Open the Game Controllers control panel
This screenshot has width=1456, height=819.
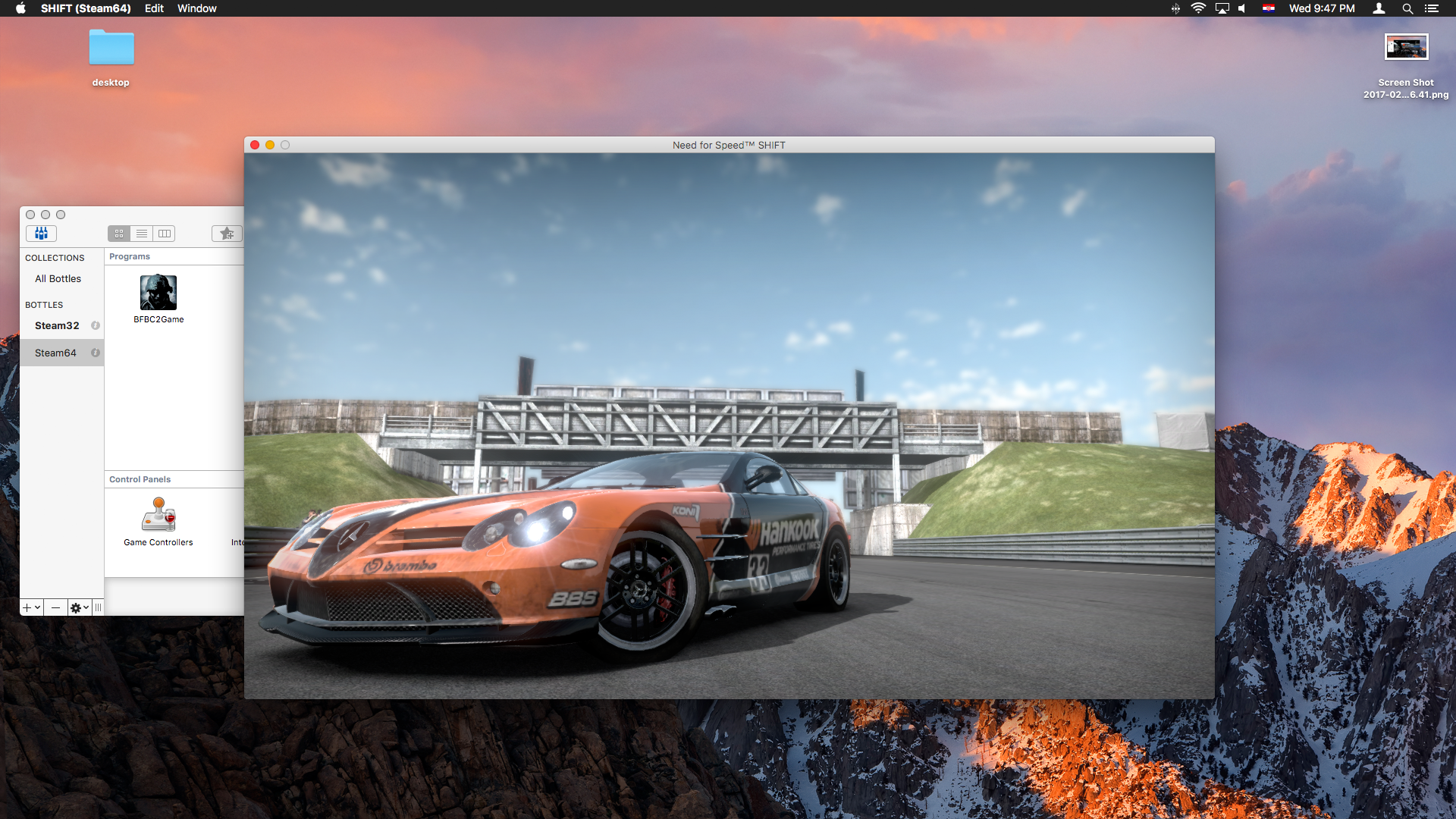coord(158,516)
